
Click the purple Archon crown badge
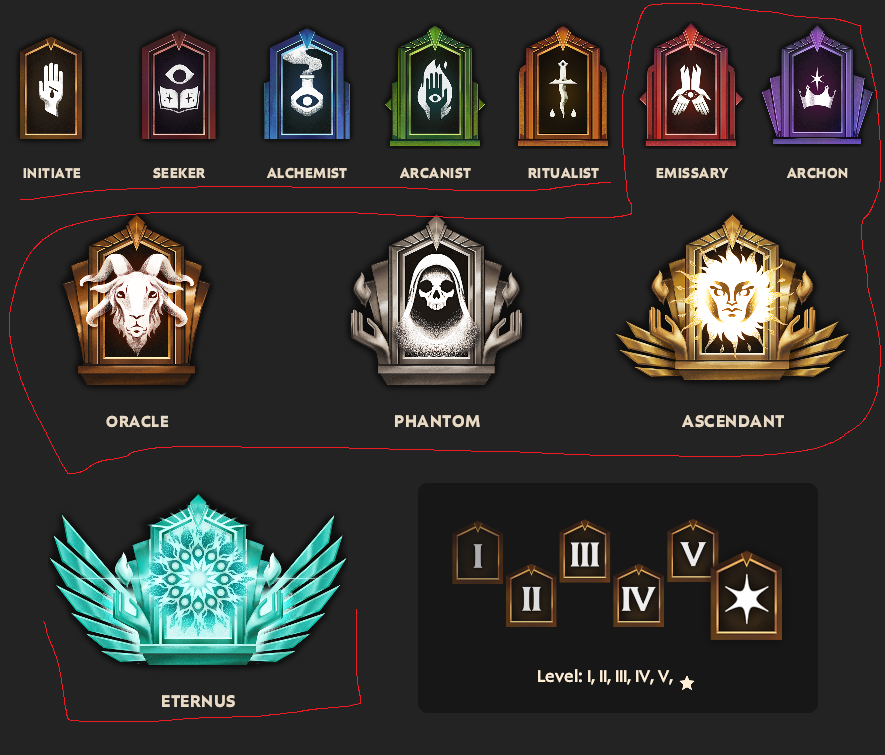tap(817, 86)
